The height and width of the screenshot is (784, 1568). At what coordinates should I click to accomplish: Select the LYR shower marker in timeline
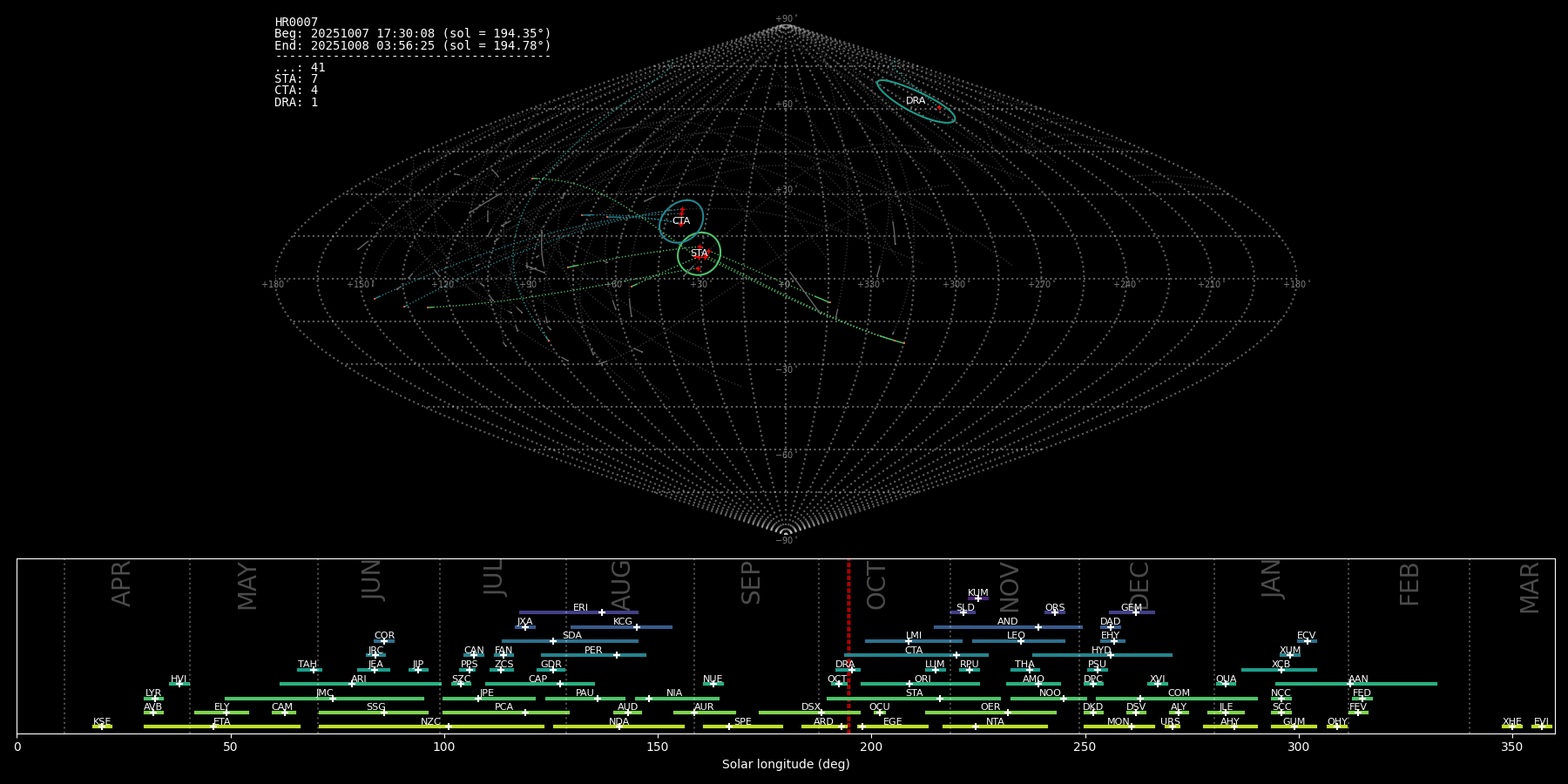(155, 699)
